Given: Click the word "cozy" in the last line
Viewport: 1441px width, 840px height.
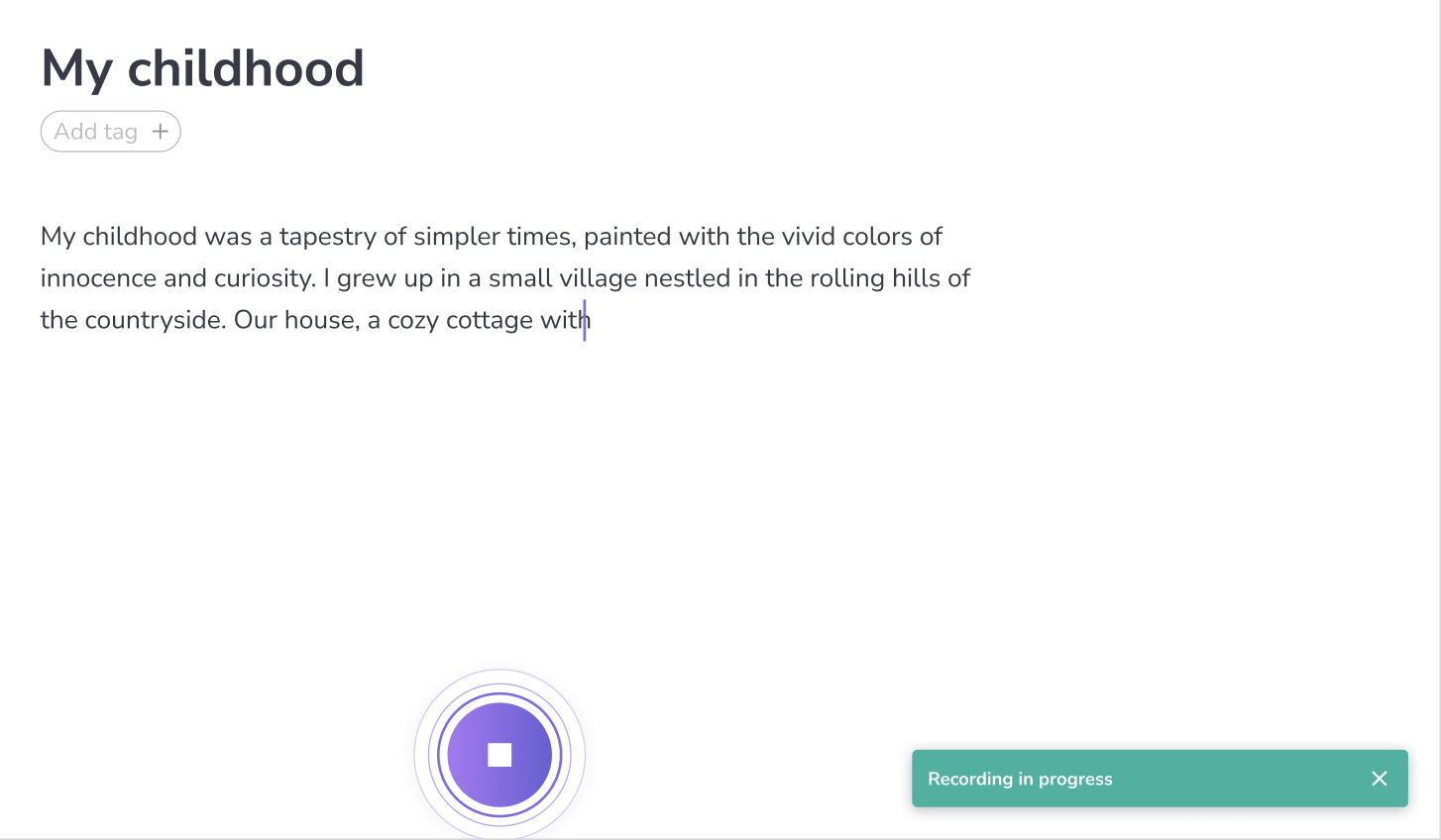Looking at the screenshot, I should coord(412,320).
